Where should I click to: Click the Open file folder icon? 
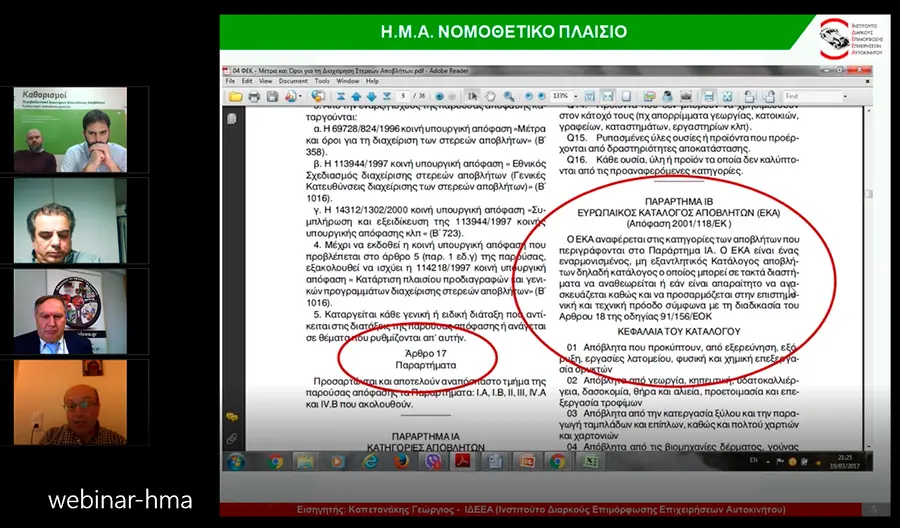235,96
